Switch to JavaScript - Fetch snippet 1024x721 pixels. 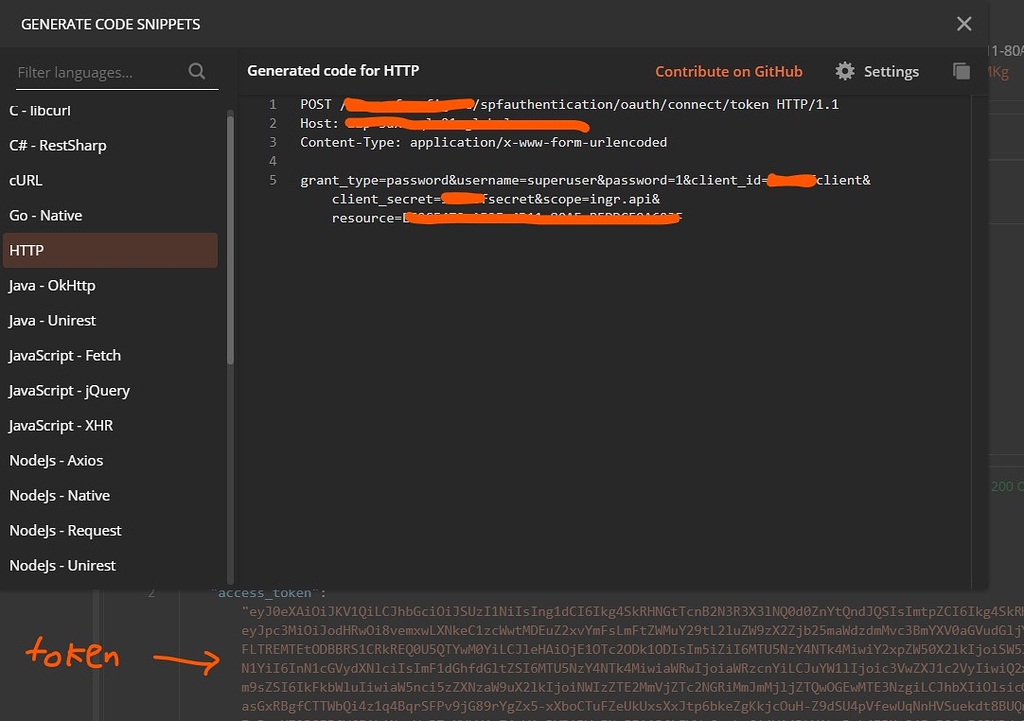110,355
